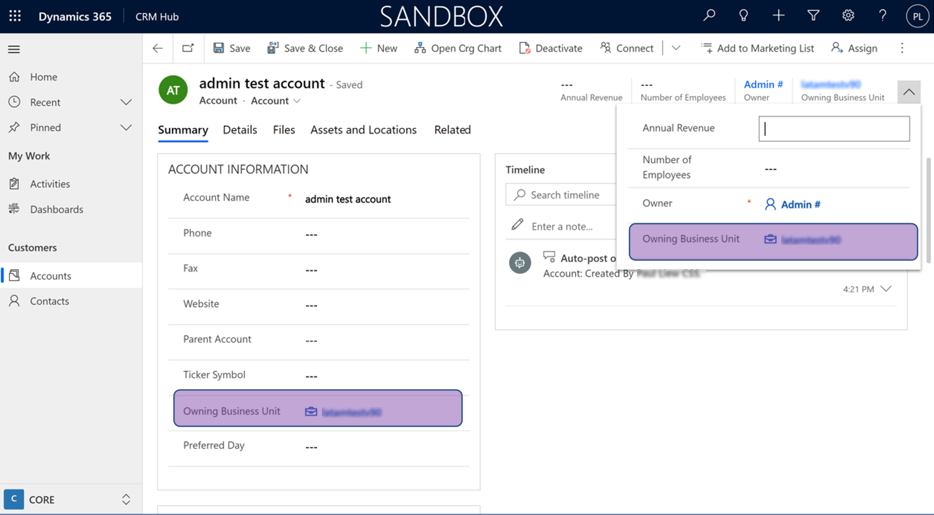Toggle the hamburger site map menu
The height and width of the screenshot is (515, 934).
pos(14,49)
